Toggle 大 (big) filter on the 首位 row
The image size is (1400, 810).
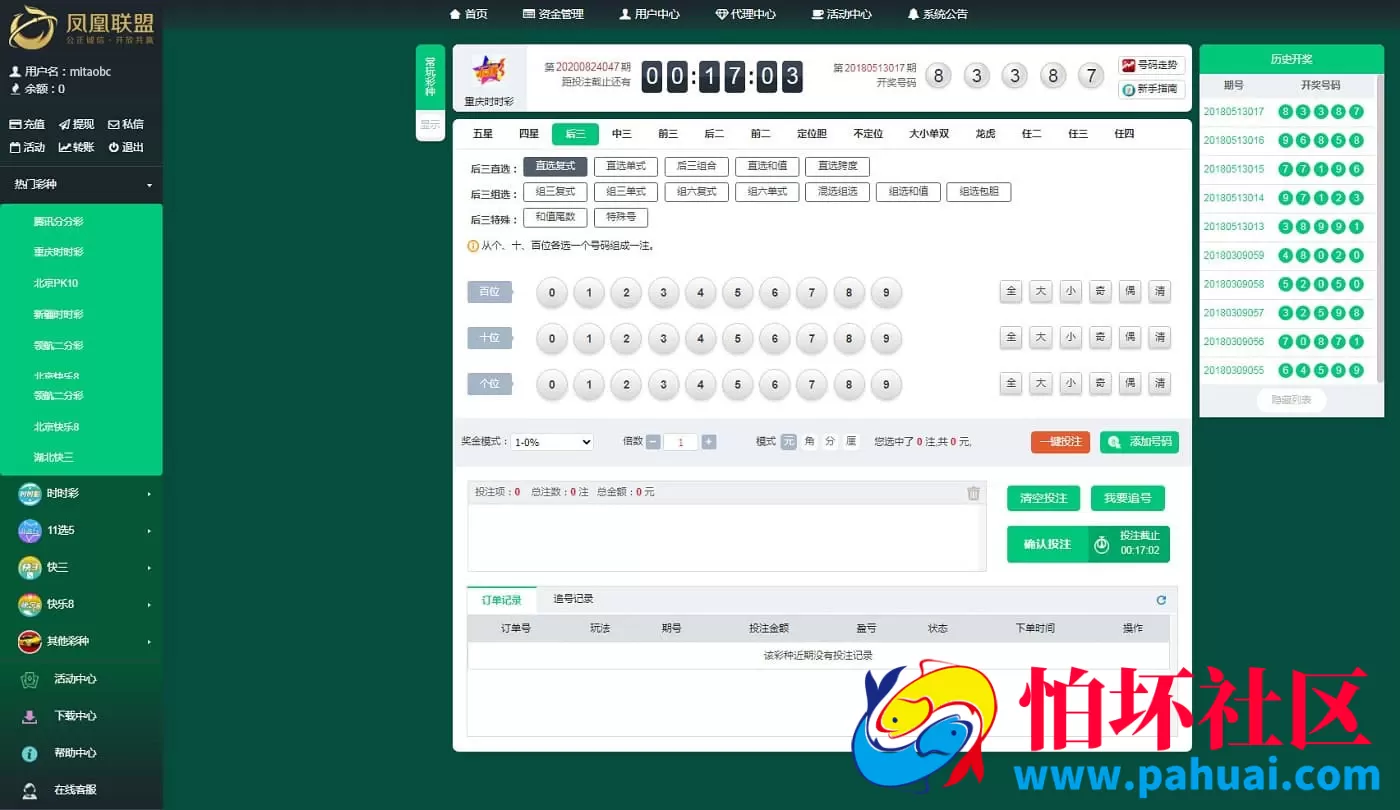click(x=1040, y=292)
